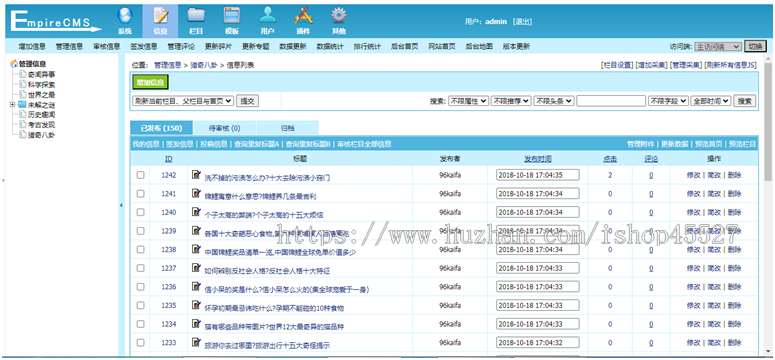Tick the checkbox for row 1240
Screen dimensions: 775x360
pos(141,212)
